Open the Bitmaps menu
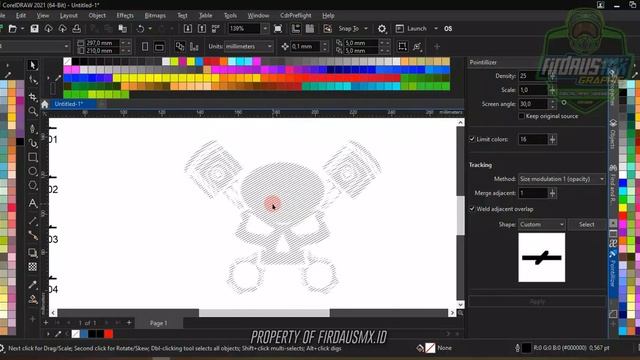Screen dimensions: 640x360 pyautogui.click(x=155, y=16)
